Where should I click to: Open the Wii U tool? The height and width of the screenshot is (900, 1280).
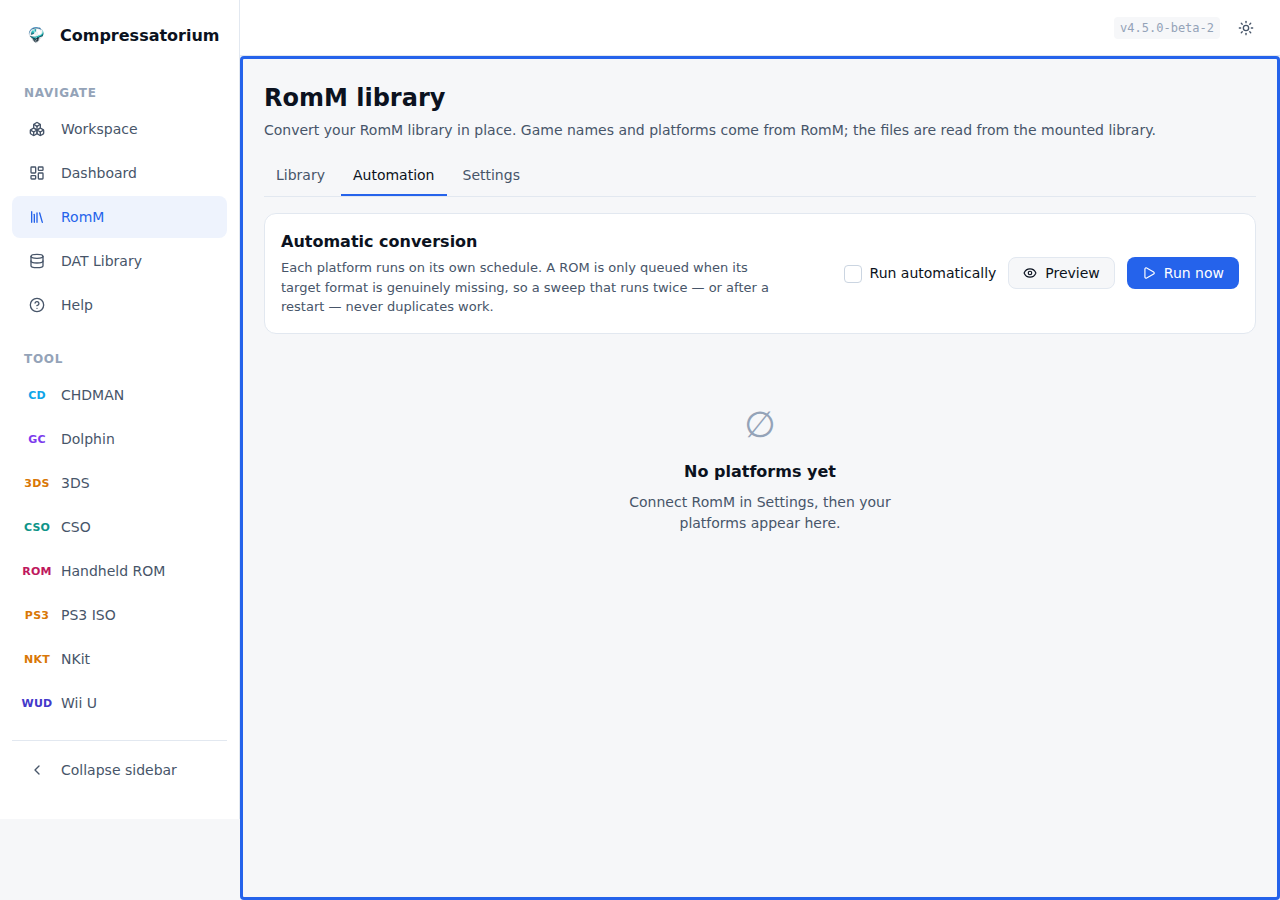[119, 703]
